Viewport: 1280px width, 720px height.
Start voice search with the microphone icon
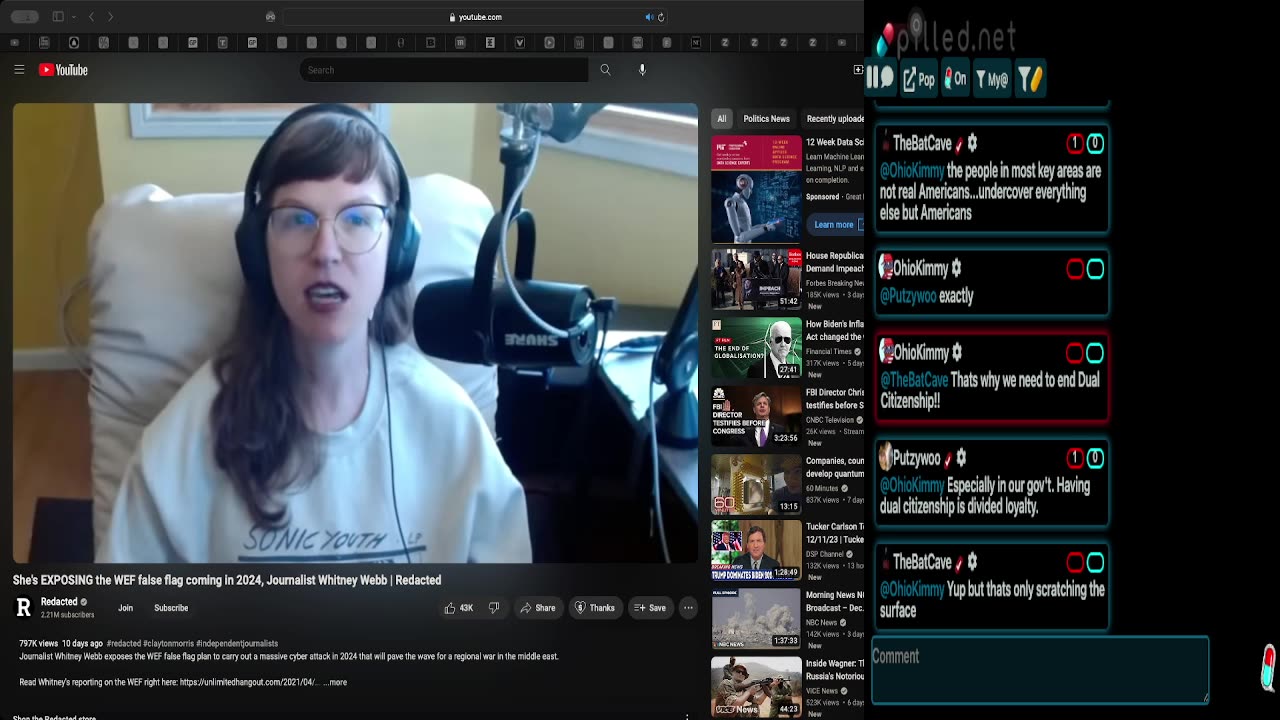642,70
